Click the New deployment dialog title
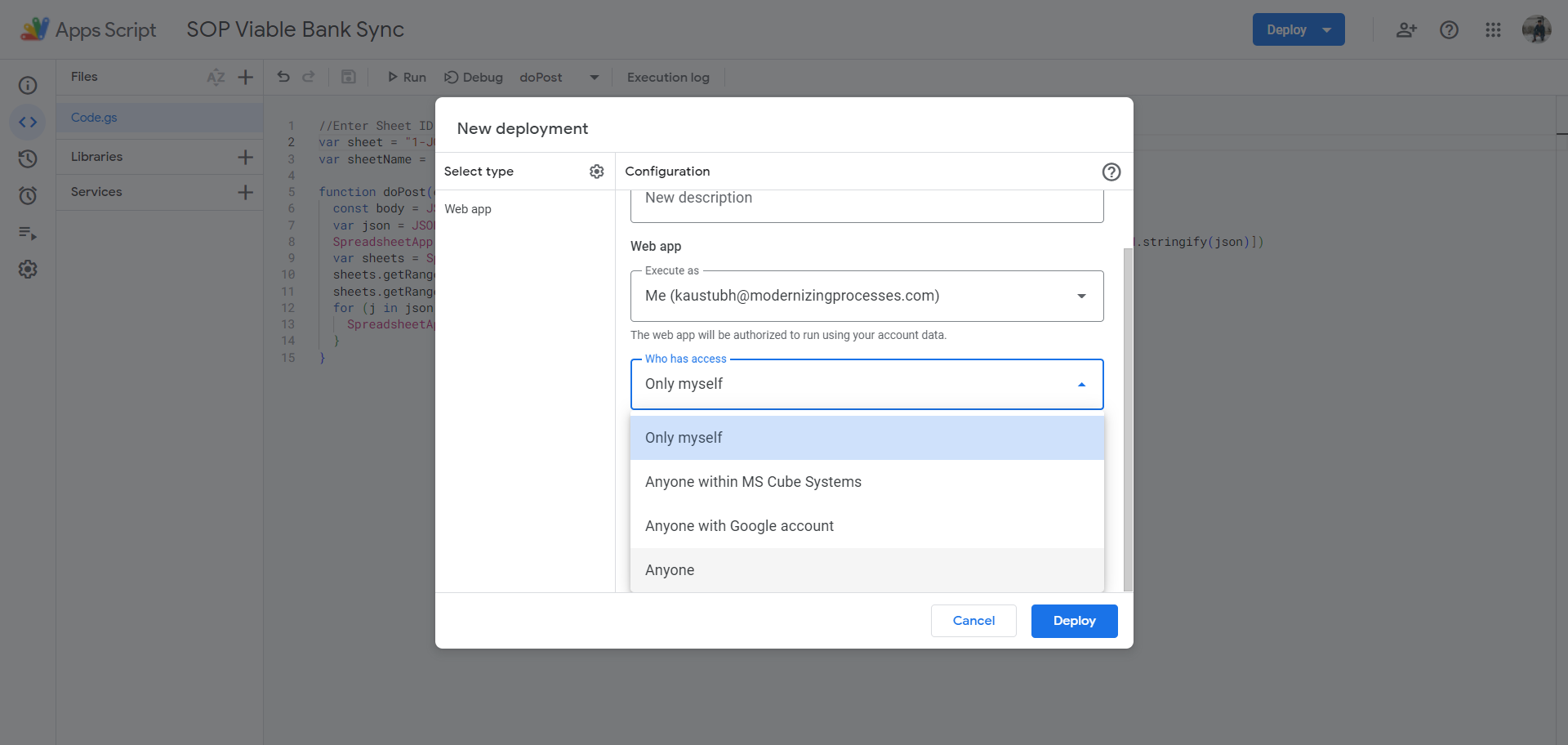Viewport: 1568px width, 745px height. point(523,128)
